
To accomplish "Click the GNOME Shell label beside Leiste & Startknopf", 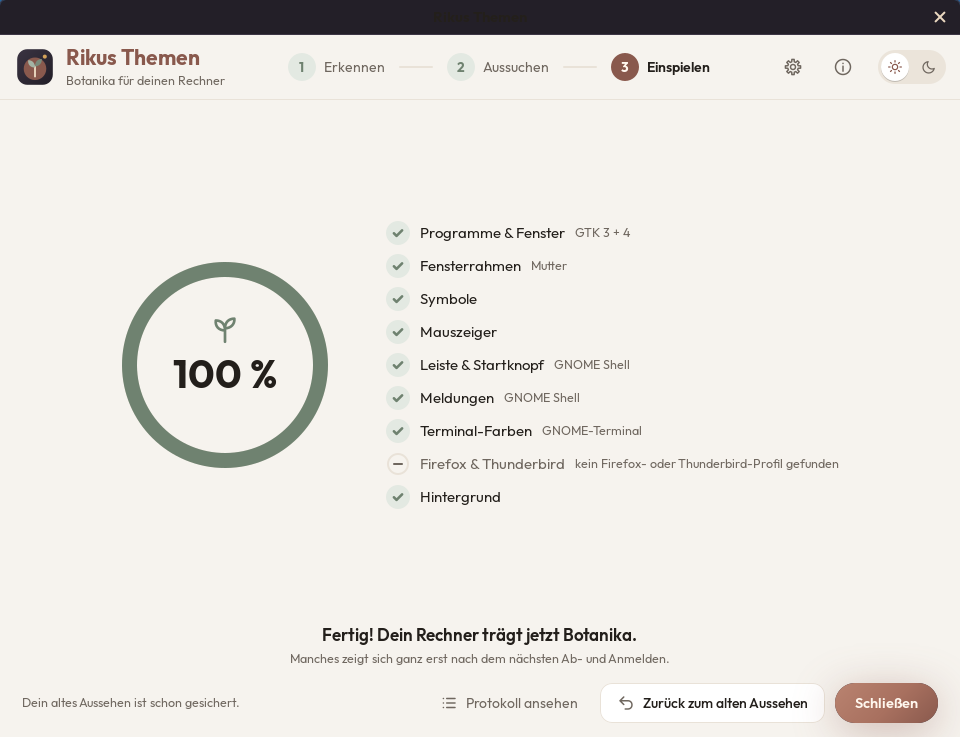I will [x=591, y=365].
